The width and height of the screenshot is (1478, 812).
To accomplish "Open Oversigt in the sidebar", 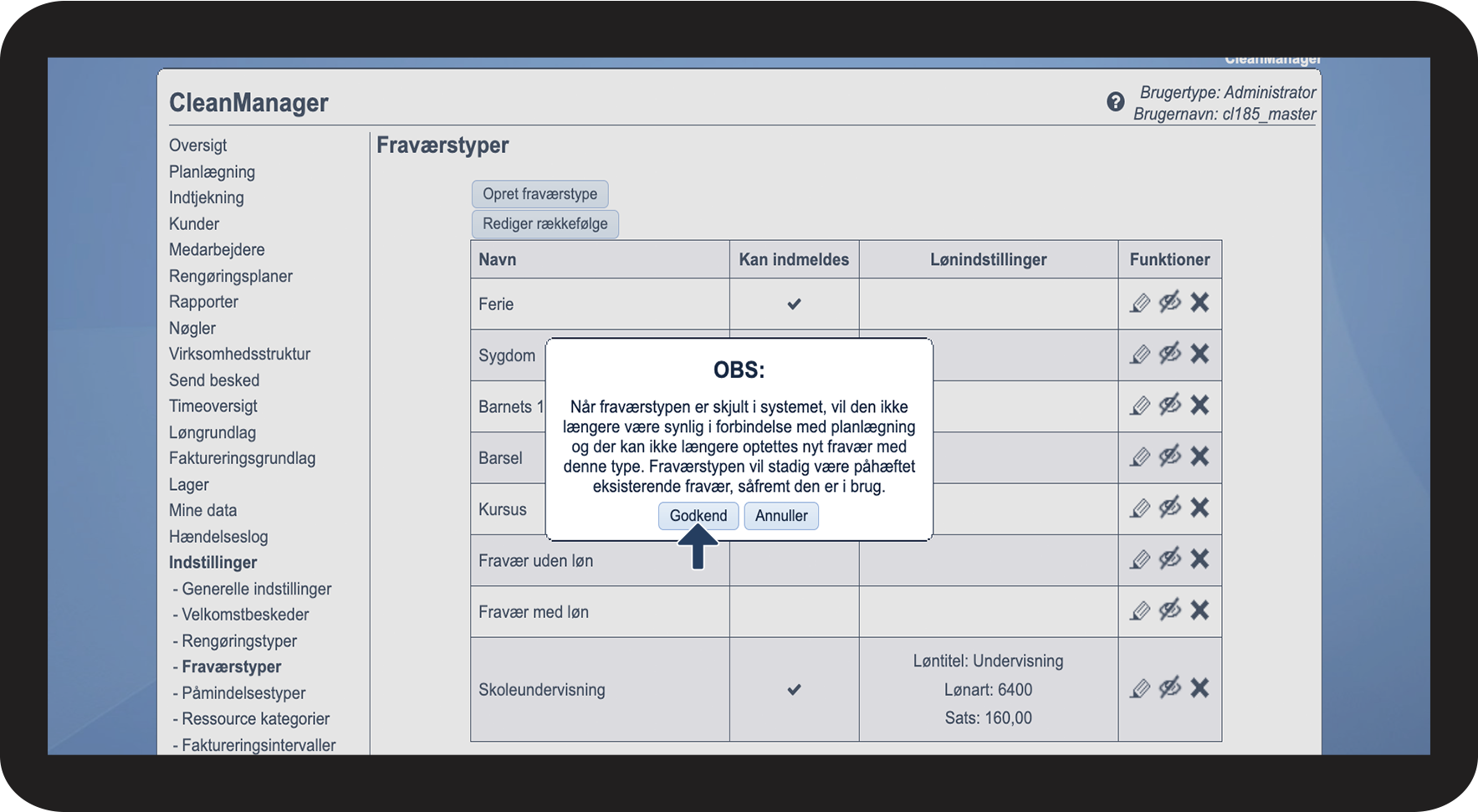I will point(197,146).
